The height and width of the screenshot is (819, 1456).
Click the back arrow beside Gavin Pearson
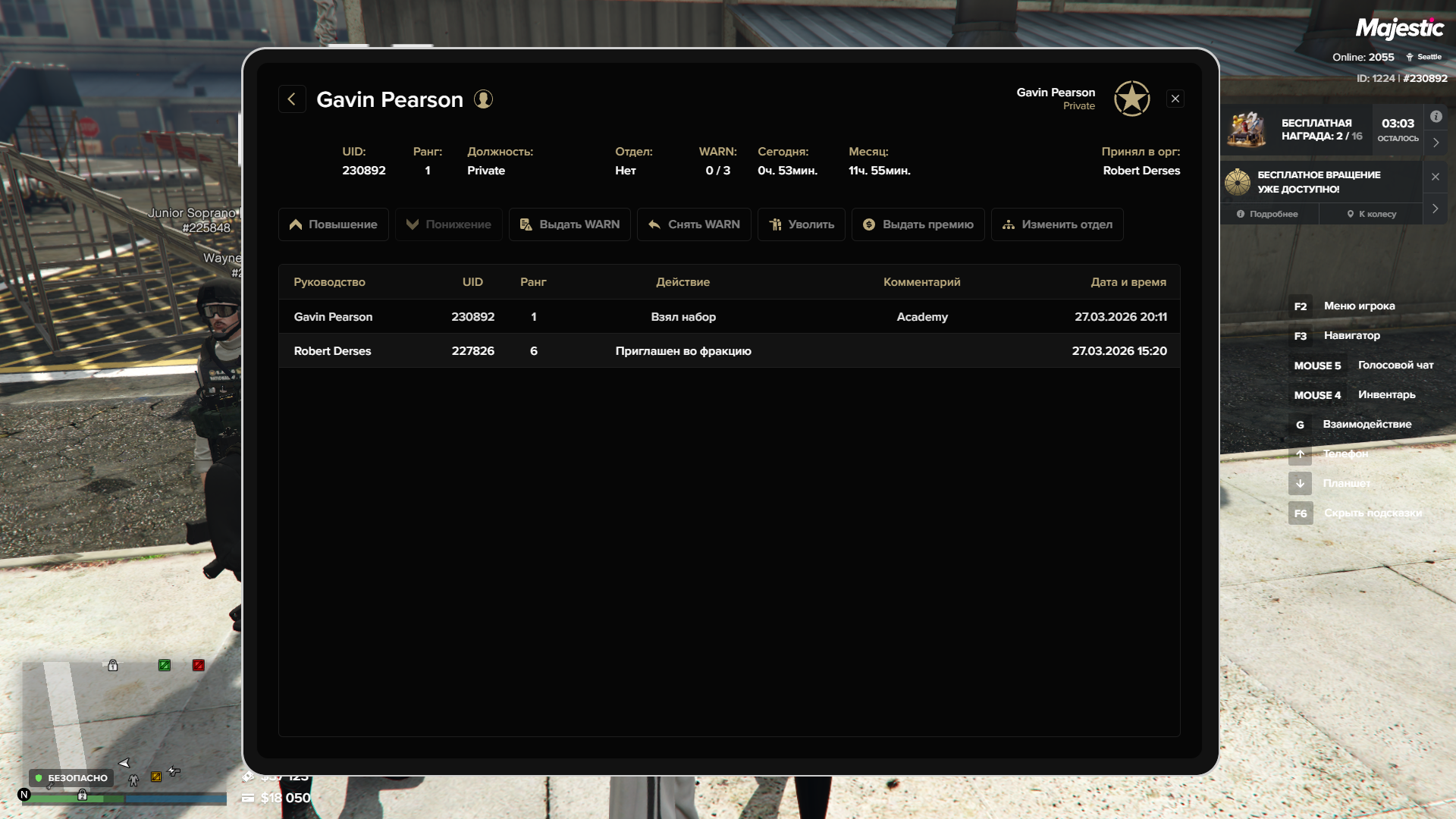(x=292, y=99)
